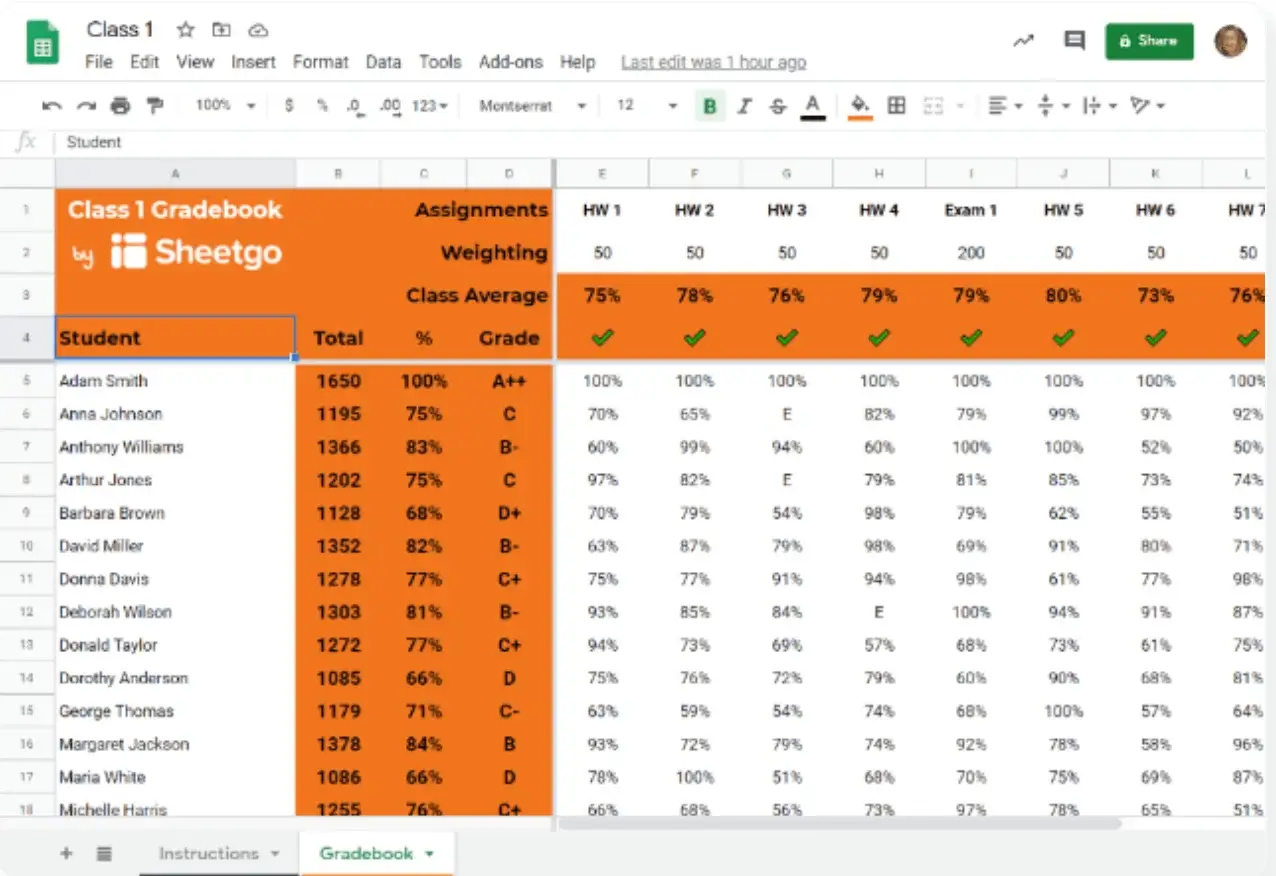Switch to the Instructions sheet tab

tap(208, 854)
